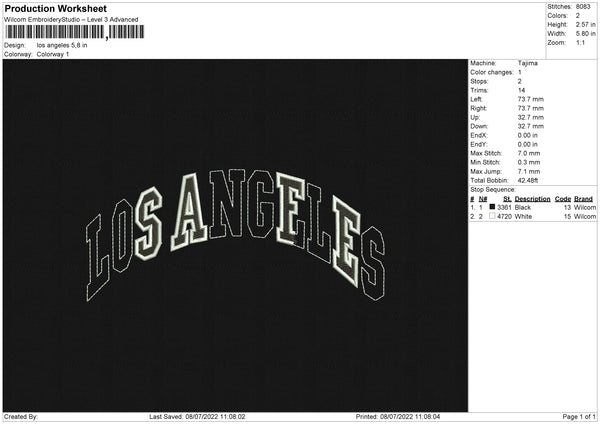This screenshot has height=424, width=600.
Task: Click the 'N#' column header
Action: (x=483, y=199)
